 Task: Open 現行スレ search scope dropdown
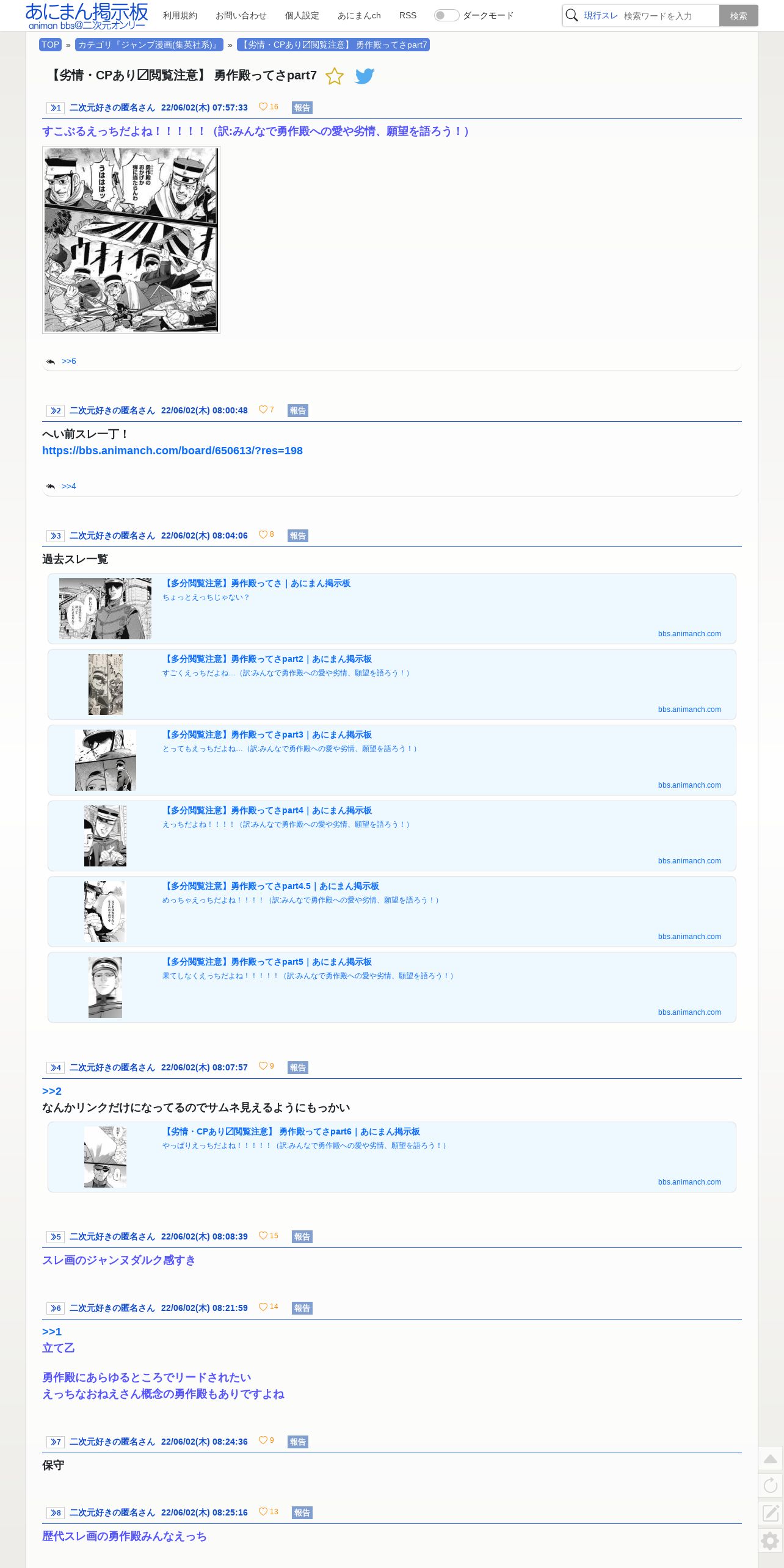click(x=601, y=15)
